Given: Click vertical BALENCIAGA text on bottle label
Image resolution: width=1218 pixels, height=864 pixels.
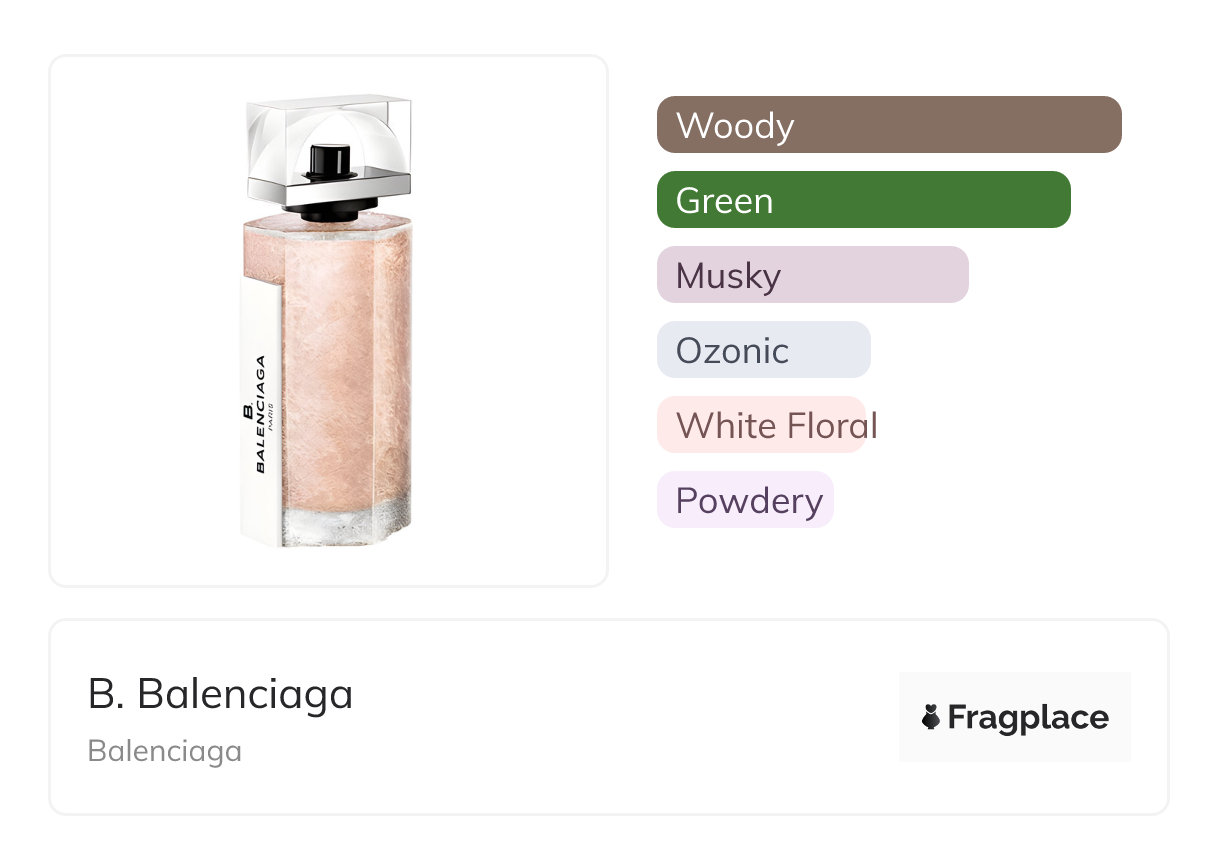Looking at the screenshot, I should pyautogui.click(x=260, y=413).
